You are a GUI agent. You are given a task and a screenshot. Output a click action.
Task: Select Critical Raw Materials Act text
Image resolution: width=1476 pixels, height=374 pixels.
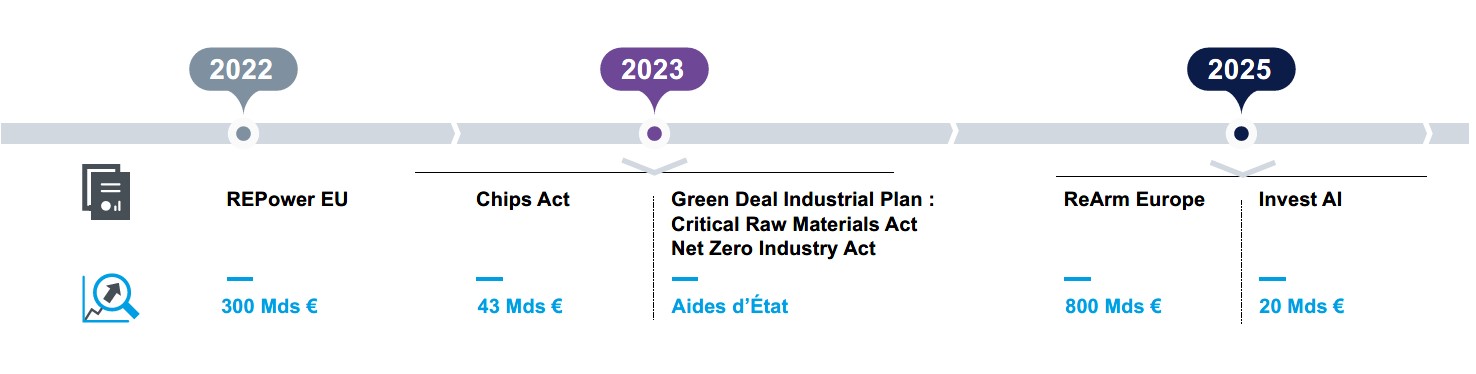pyautogui.click(x=794, y=224)
